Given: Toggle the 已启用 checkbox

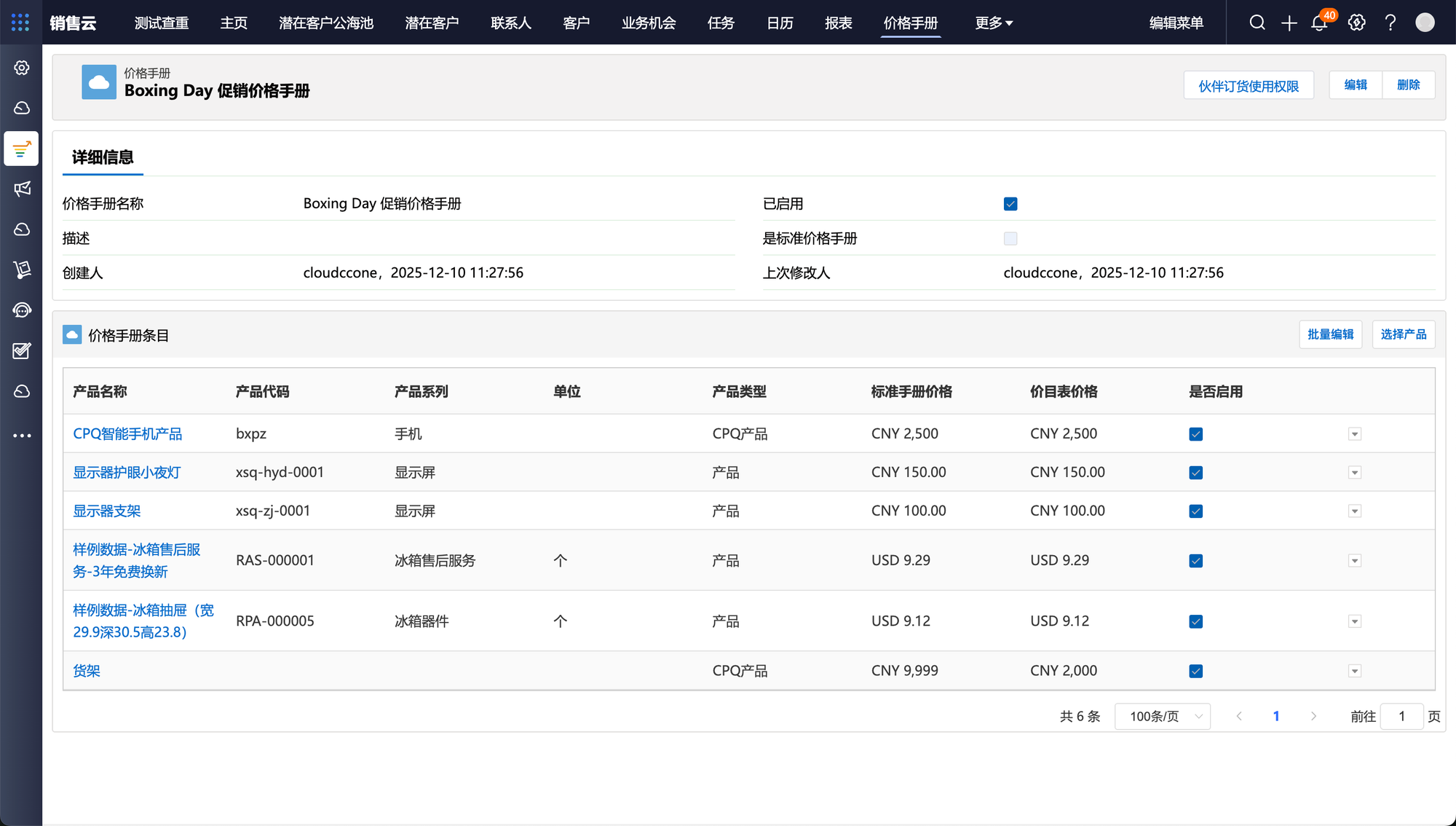Looking at the screenshot, I should pyautogui.click(x=1010, y=204).
